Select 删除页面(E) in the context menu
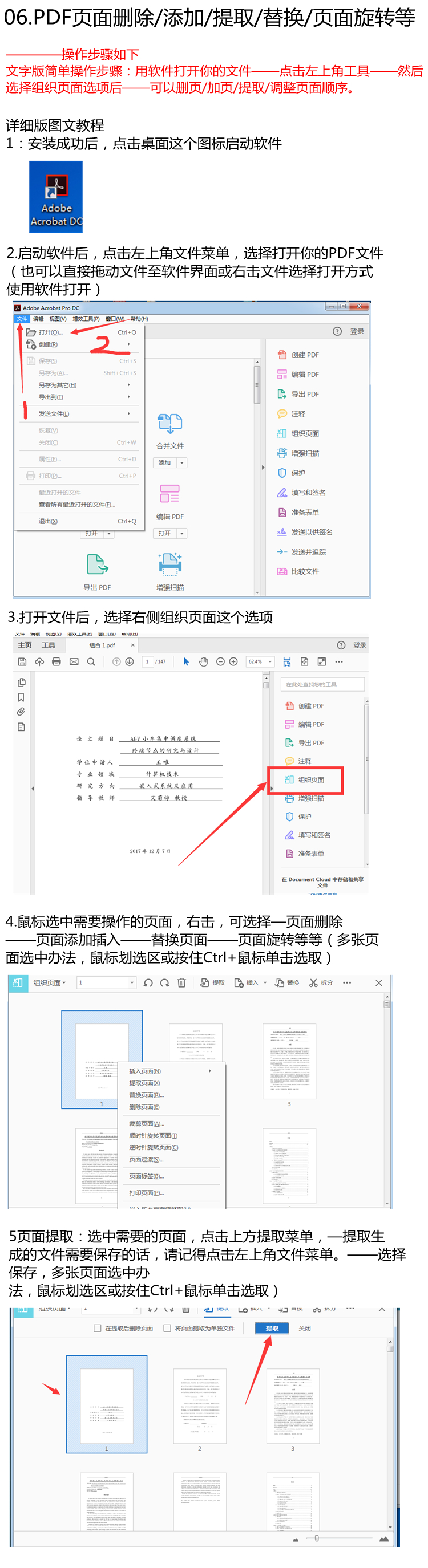This screenshot has height=1568, width=428. [x=144, y=1107]
